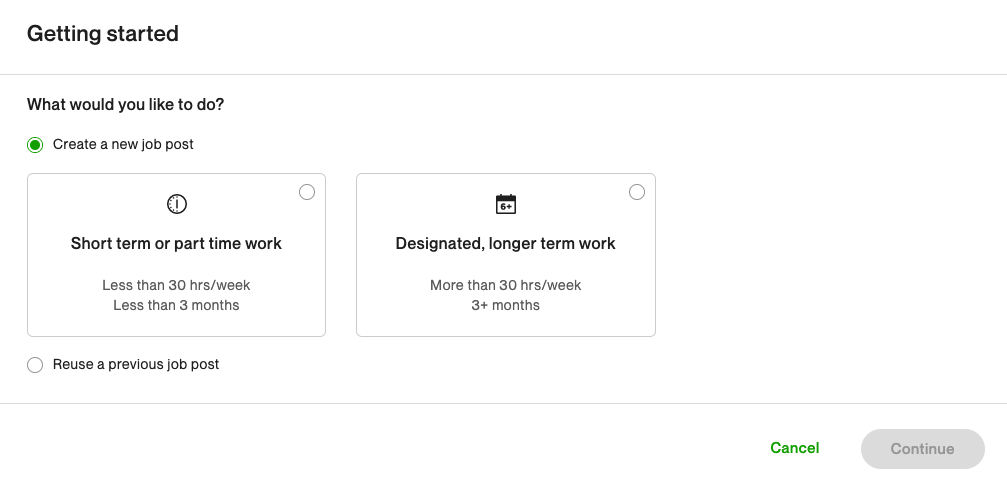This screenshot has width=1007, height=483.
Task: Click the 'Short term or part time work' title
Action: click(176, 243)
